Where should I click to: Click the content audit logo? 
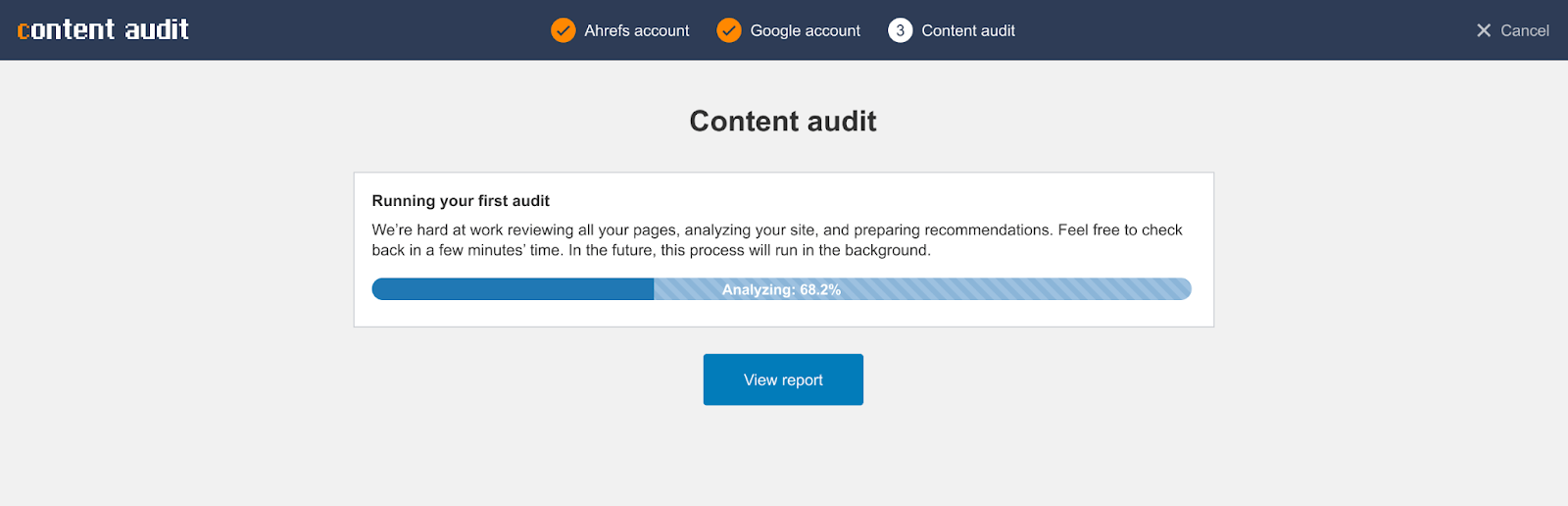[x=103, y=30]
